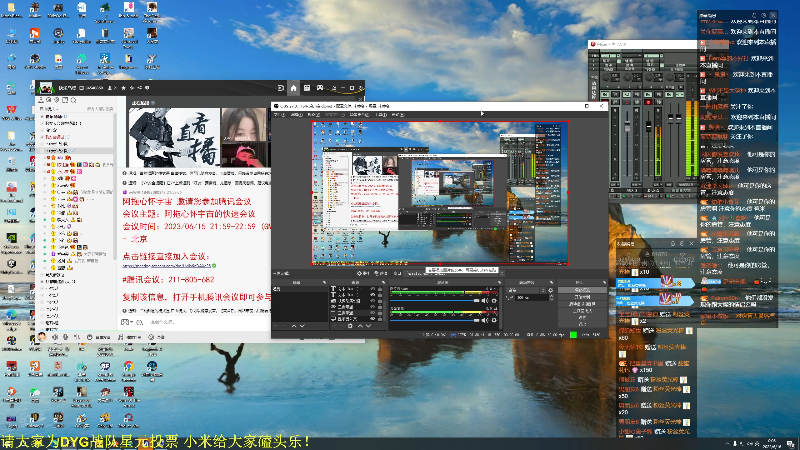The width and height of the screenshot is (800, 450).
Task: Click the Filters icon in OBS source toolbar
Action: 381,273
